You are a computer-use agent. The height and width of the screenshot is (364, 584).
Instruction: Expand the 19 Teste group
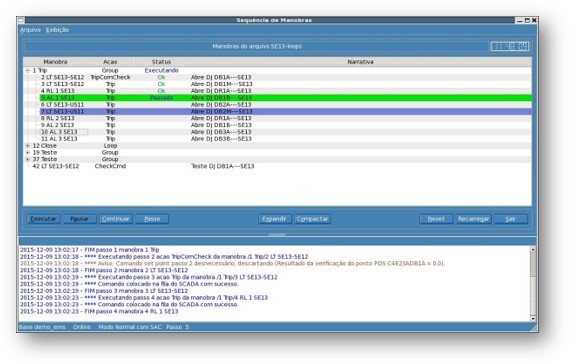(x=28, y=152)
